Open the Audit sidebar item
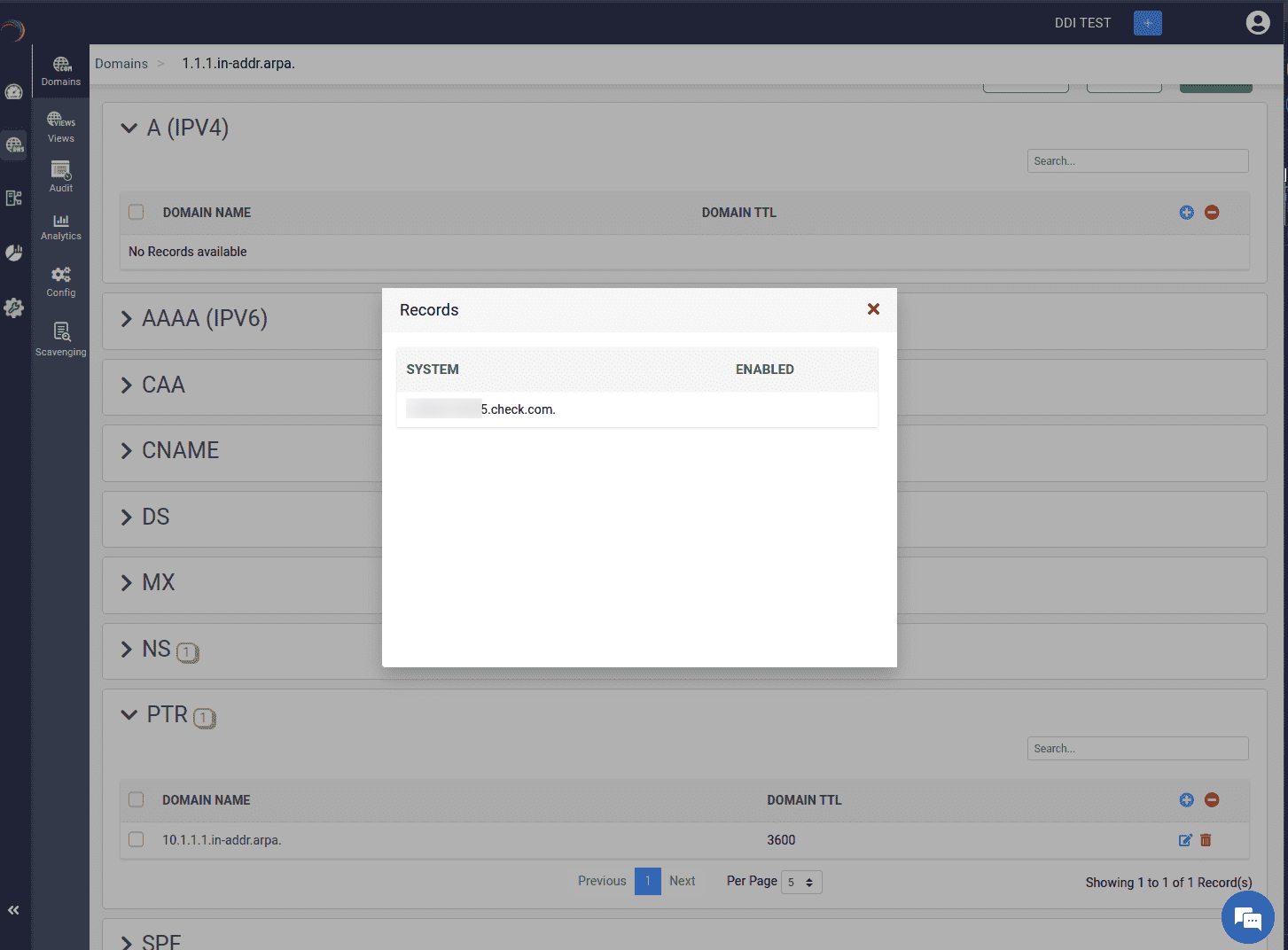1288x950 pixels. (60, 176)
